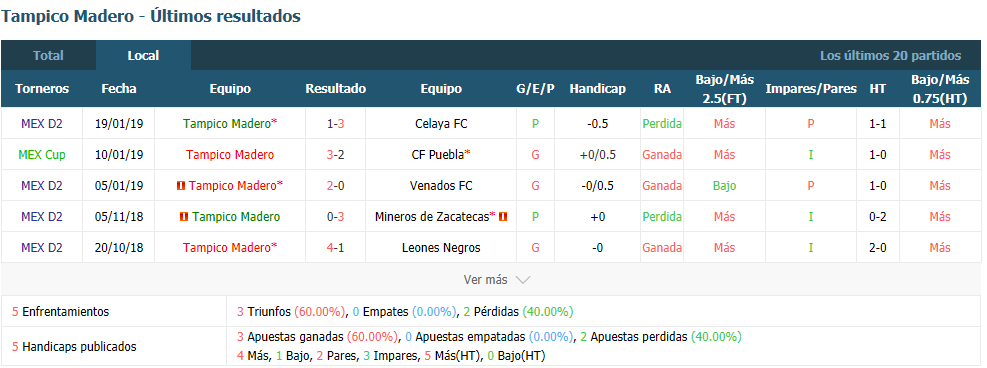Click the Tampico Madero team on 10/01/19
This screenshot has width=987, height=368.
tap(230, 155)
